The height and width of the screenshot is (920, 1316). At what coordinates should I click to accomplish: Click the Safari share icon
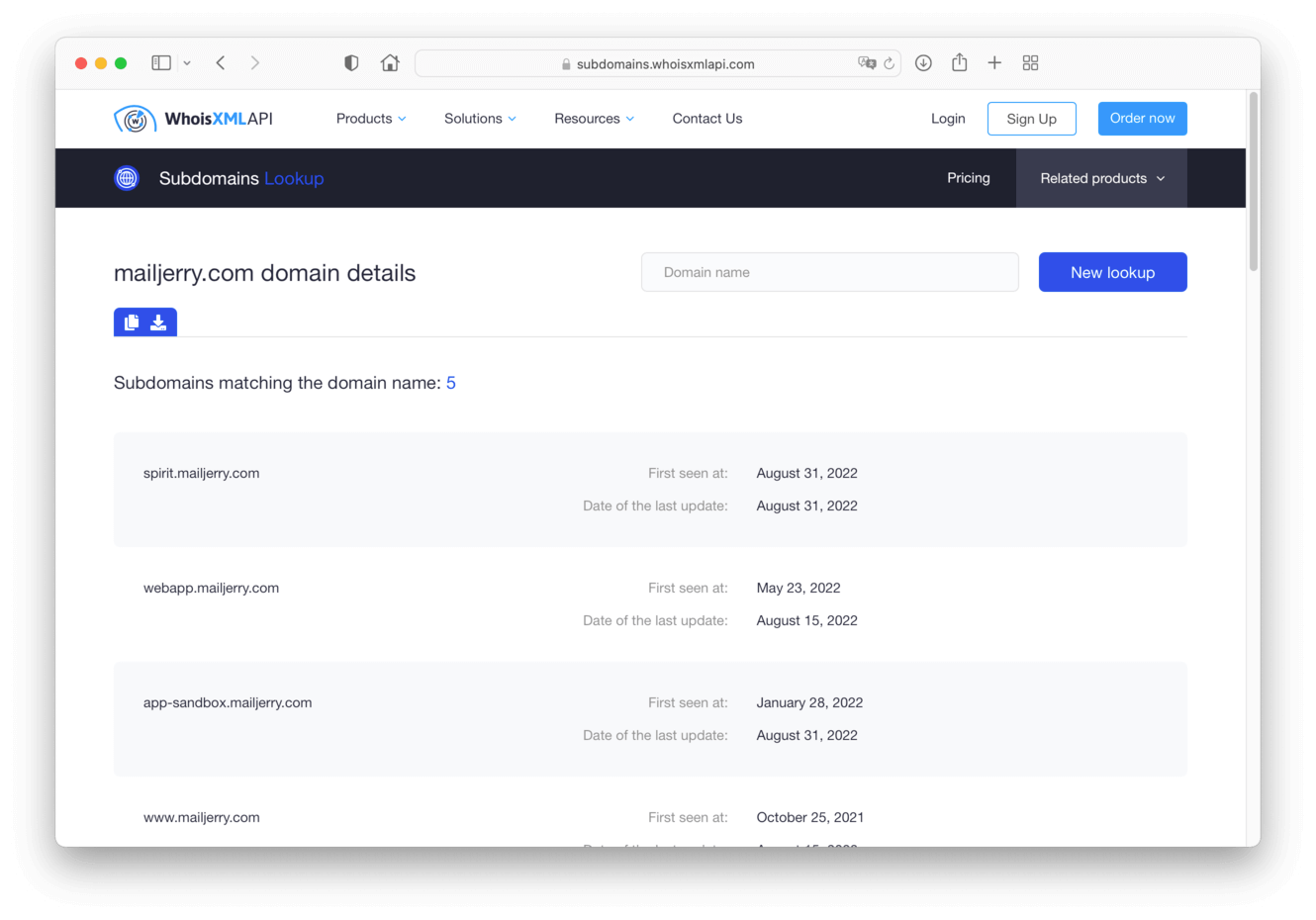pyautogui.click(x=960, y=62)
